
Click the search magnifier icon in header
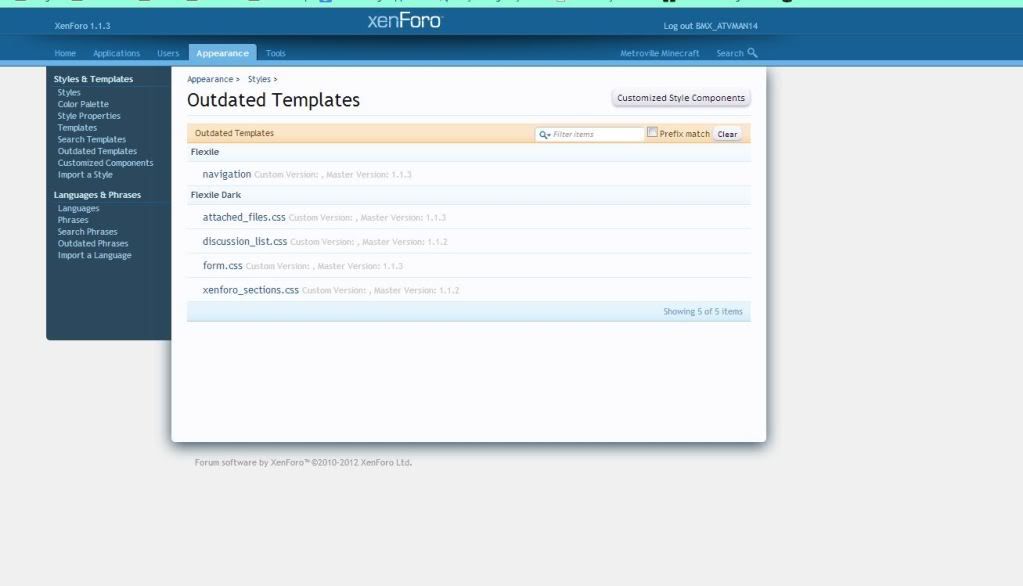click(x=752, y=53)
